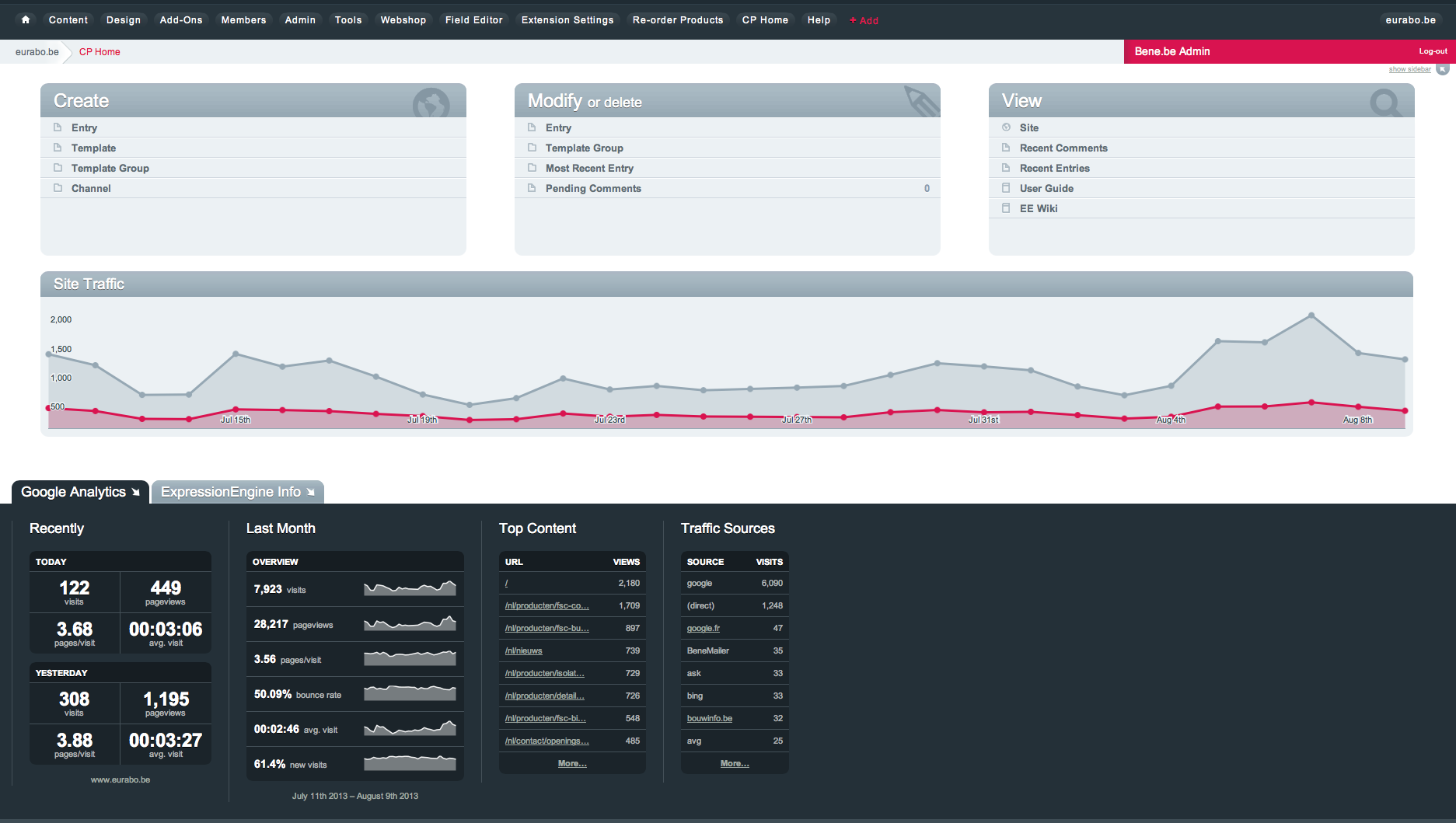Viewport: 1456px width, 823px height.
Task: Click the folder icon beside Create Template Group
Action: (58, 168)
